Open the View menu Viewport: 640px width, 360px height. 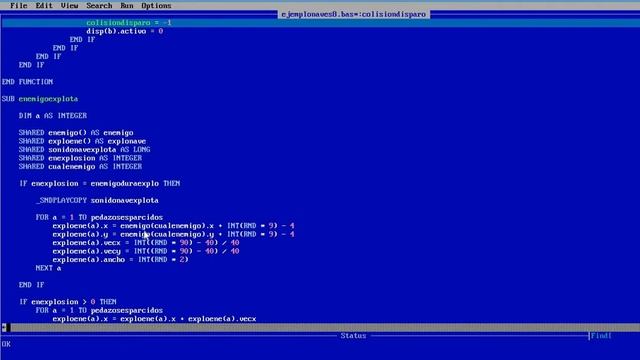tap(69, 6)
